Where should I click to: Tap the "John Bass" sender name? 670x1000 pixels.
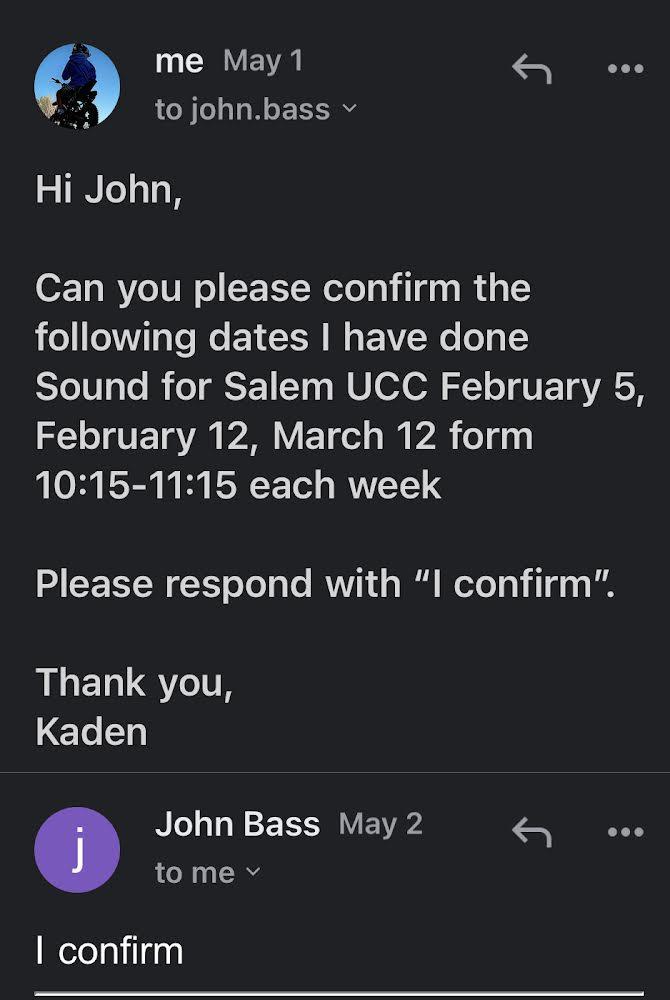[237, 824]
